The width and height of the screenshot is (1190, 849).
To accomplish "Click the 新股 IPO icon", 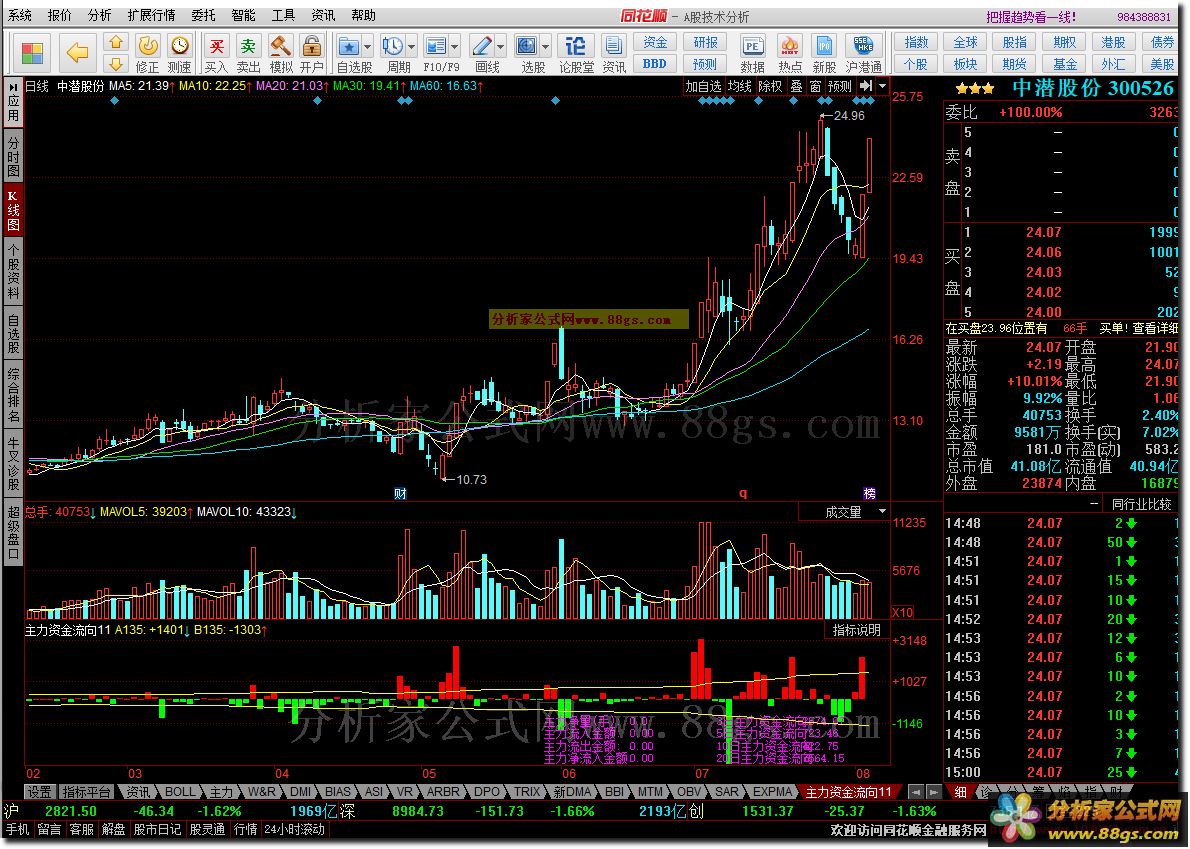I will point(824,46).
